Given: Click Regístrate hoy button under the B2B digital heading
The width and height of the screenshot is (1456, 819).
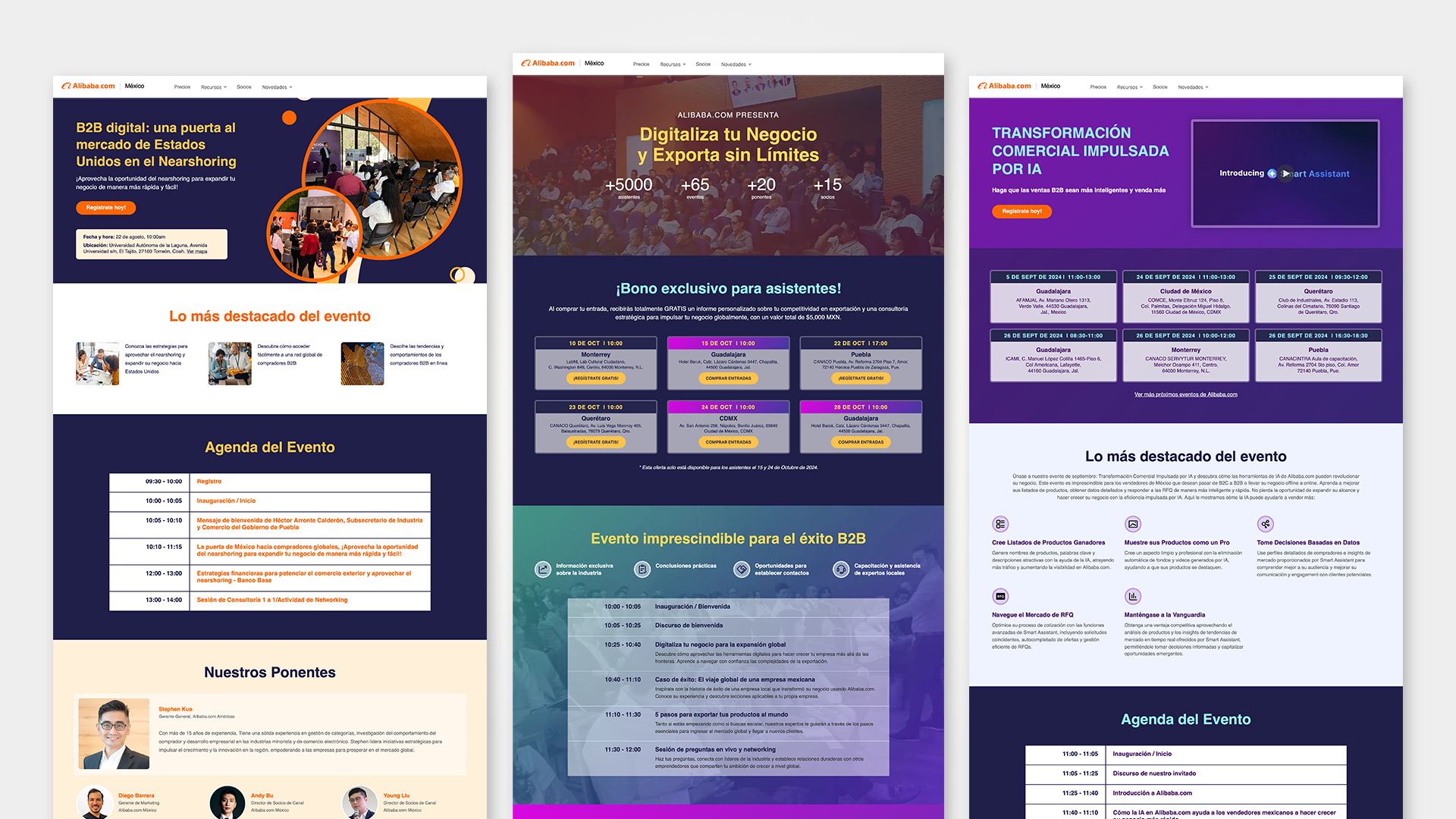Looking at the screenshot, I should (106, 208).
